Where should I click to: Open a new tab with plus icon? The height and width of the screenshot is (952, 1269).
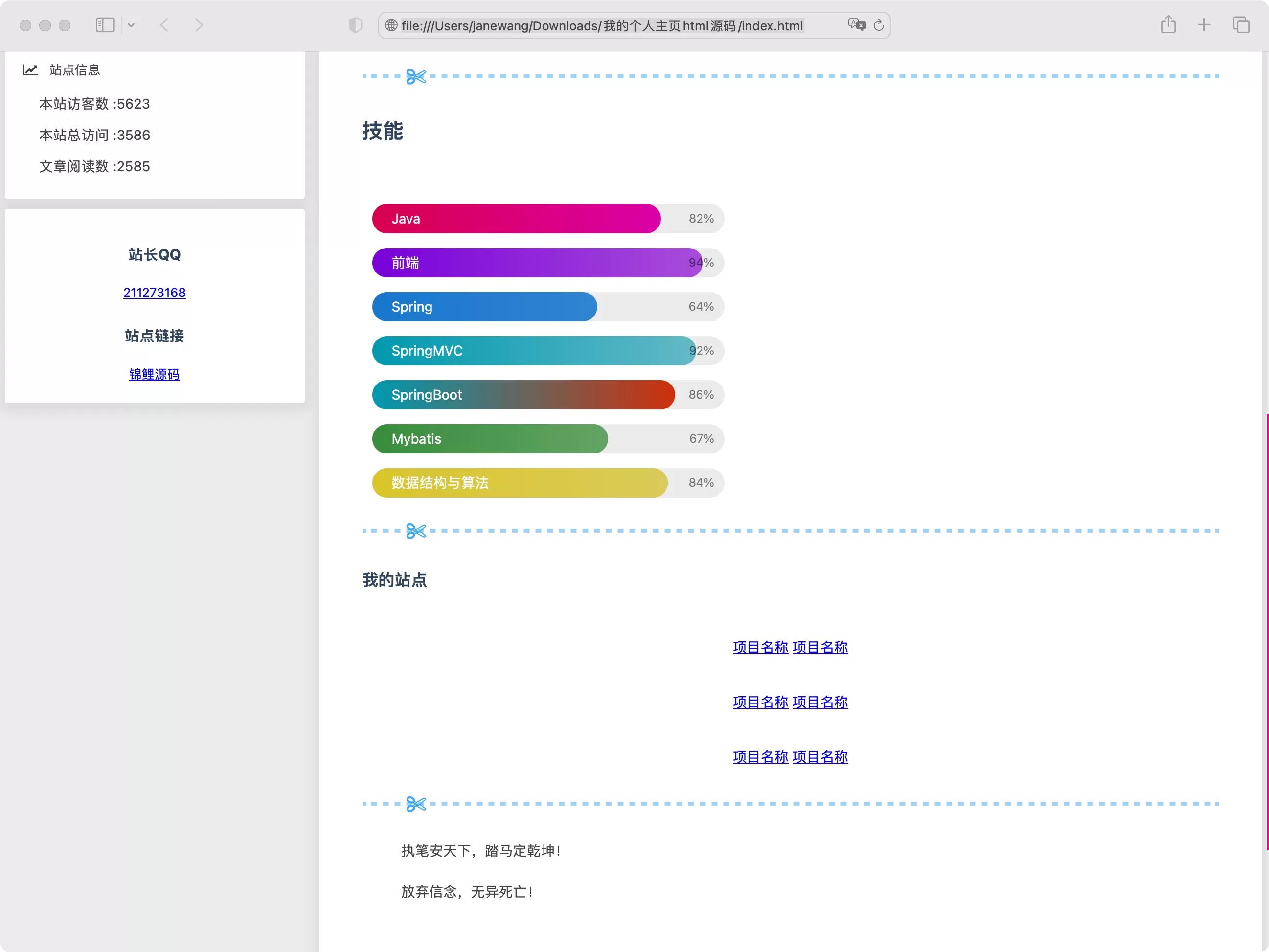point(1203,25)
